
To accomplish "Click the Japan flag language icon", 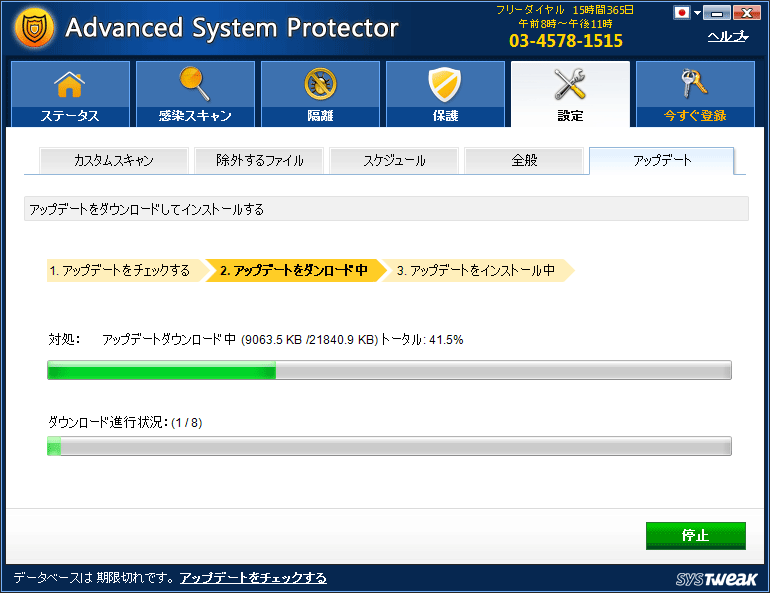I will 682,13.
